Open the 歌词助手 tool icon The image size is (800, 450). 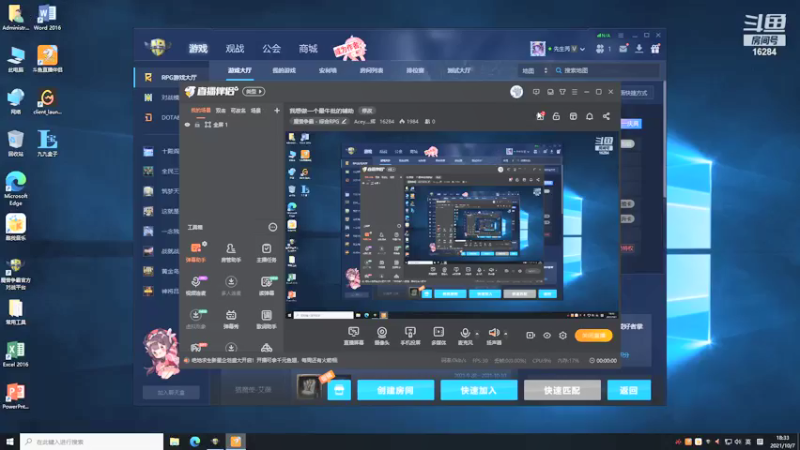pyautogui.click(x=266, y=319)
